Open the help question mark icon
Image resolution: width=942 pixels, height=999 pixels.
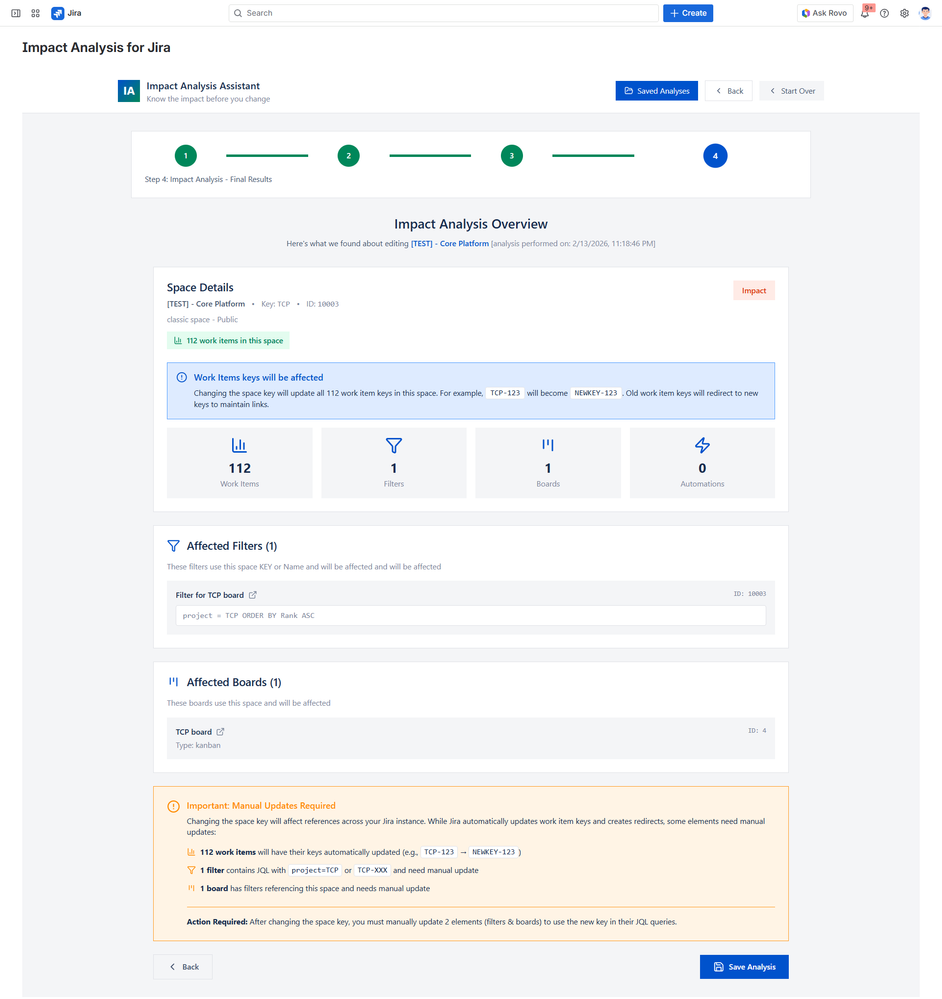coord(886,12)
